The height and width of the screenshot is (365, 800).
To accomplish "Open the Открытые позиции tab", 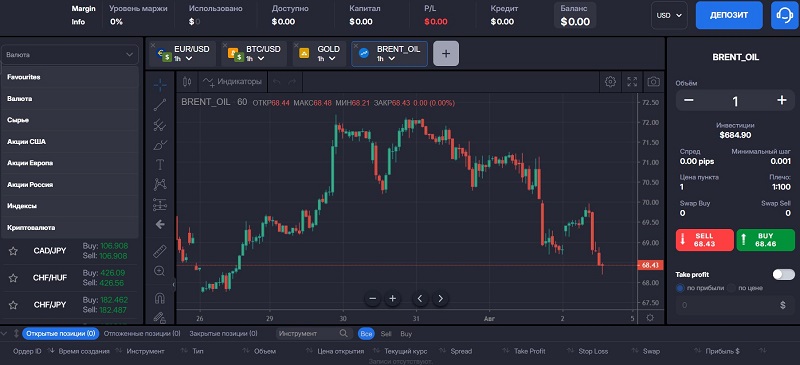I will coord(60,334).
